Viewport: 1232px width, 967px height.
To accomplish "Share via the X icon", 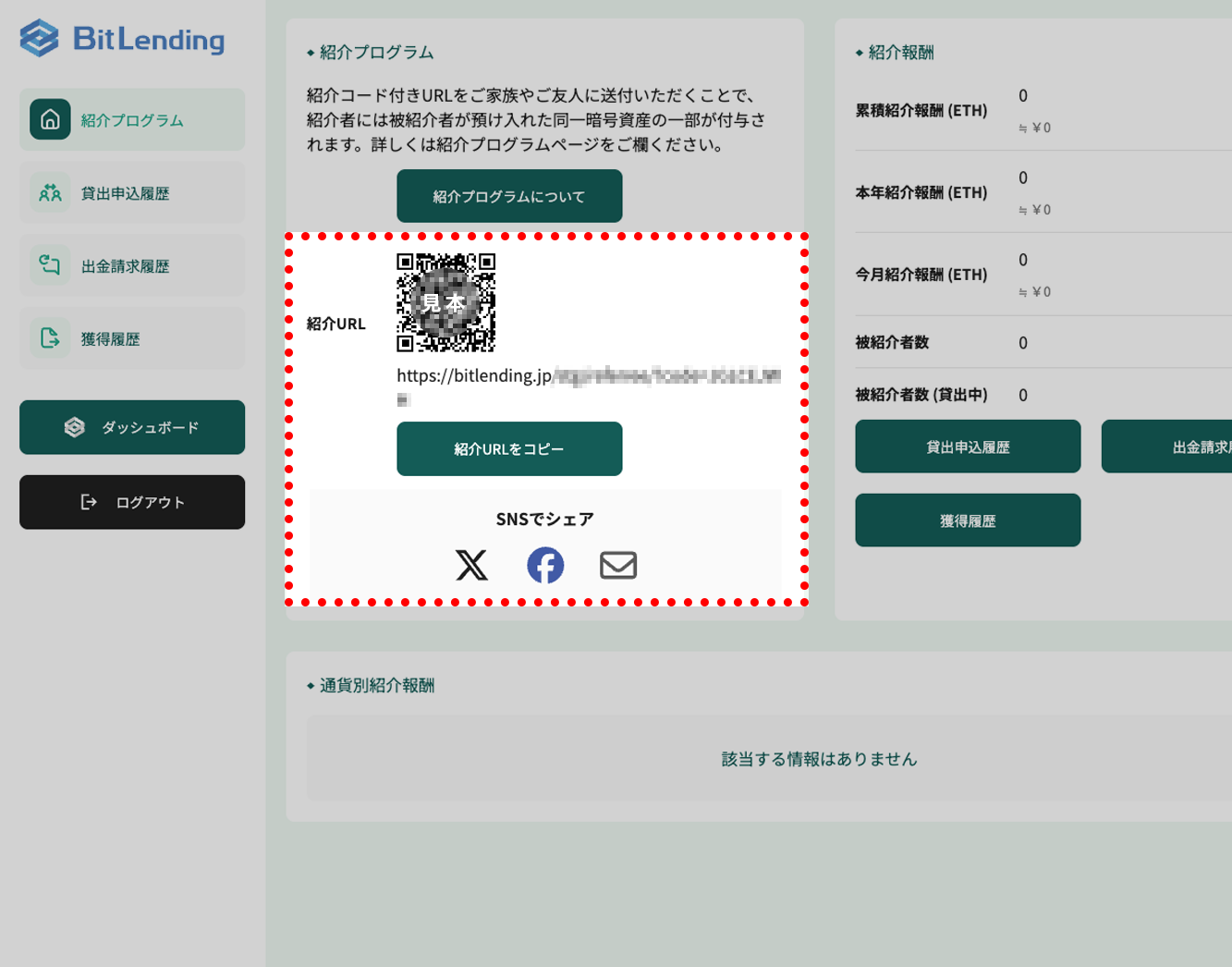I will coord(471,565).
